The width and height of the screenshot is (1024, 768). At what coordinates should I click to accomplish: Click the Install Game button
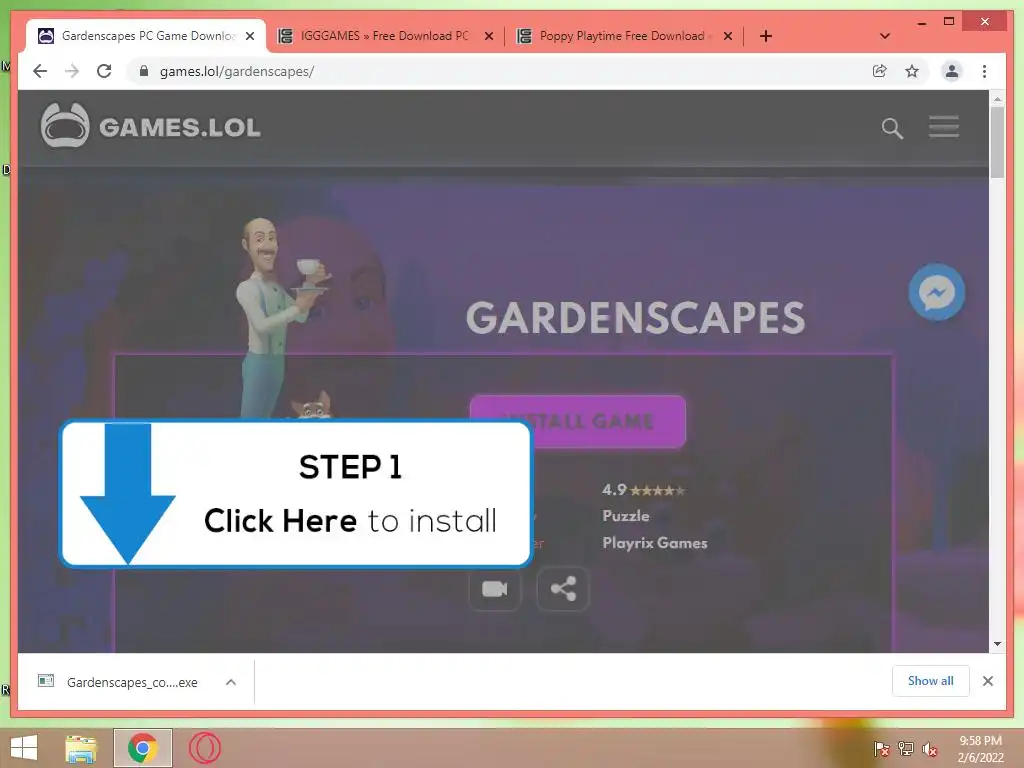click(578, 421)
